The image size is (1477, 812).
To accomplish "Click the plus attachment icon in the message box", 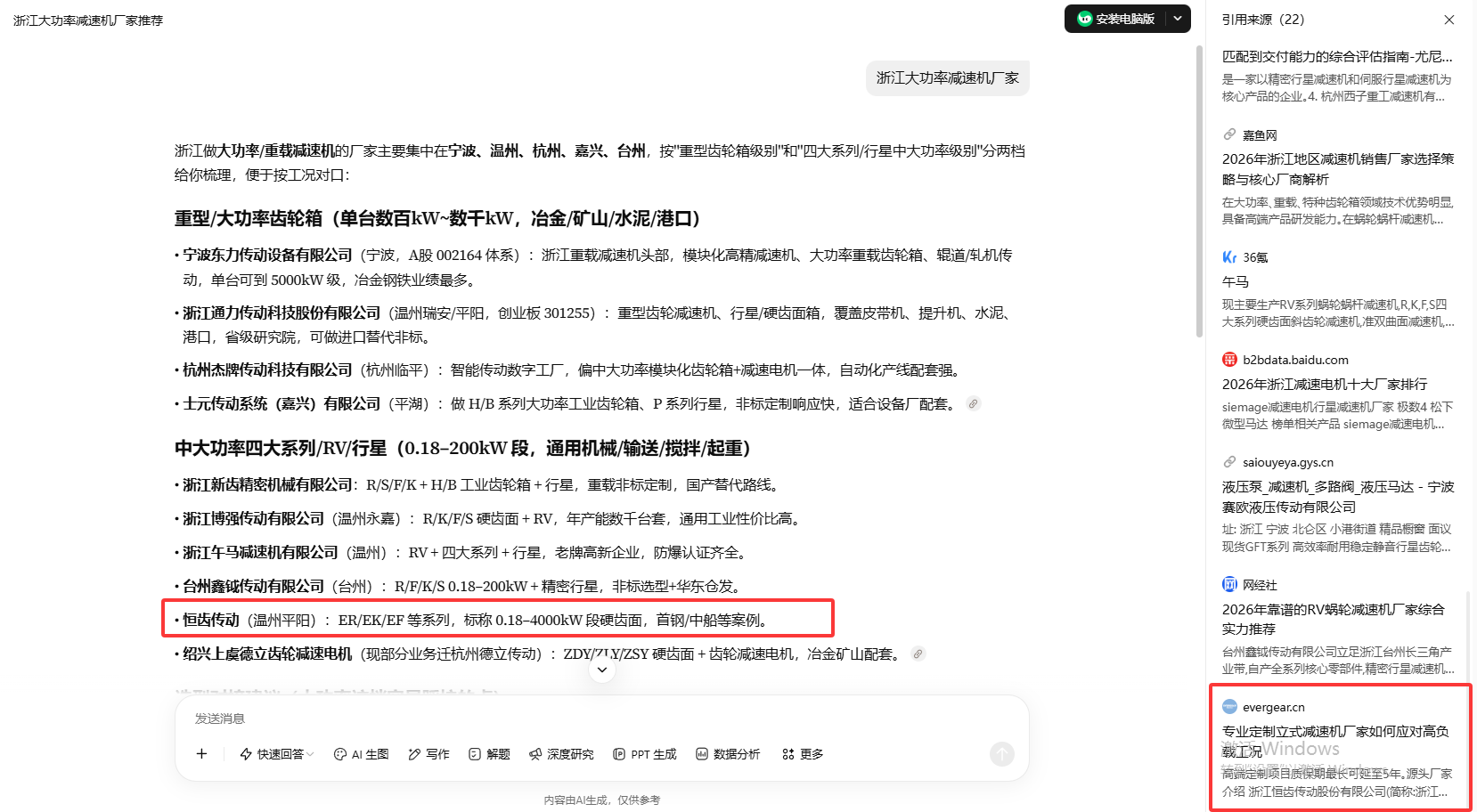I will [x=201, y=754].
